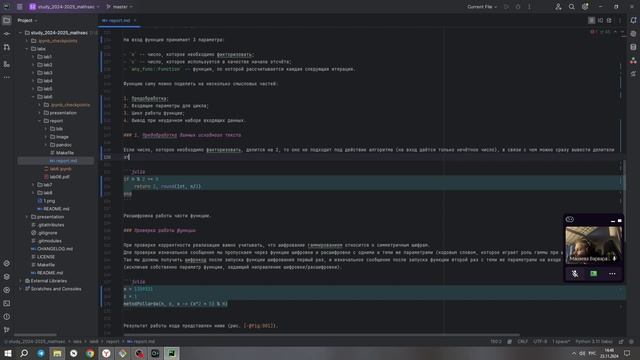Expand the lab3 folder
640x360 pixels.
pyautogui.click(x=33, y=73)
